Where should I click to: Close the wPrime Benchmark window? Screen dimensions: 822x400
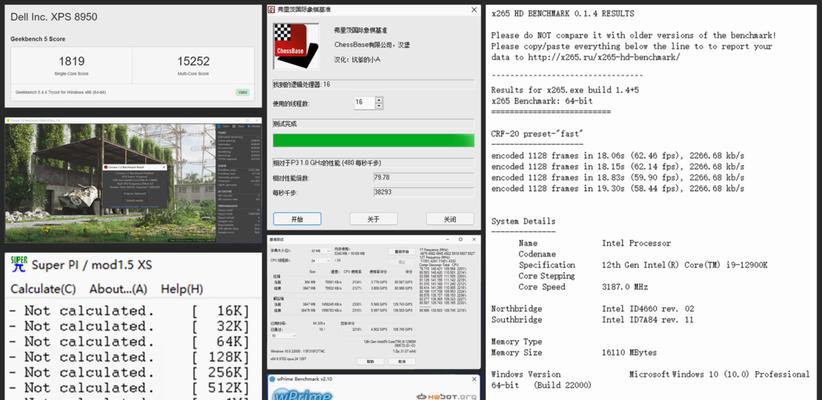[474, 379]
